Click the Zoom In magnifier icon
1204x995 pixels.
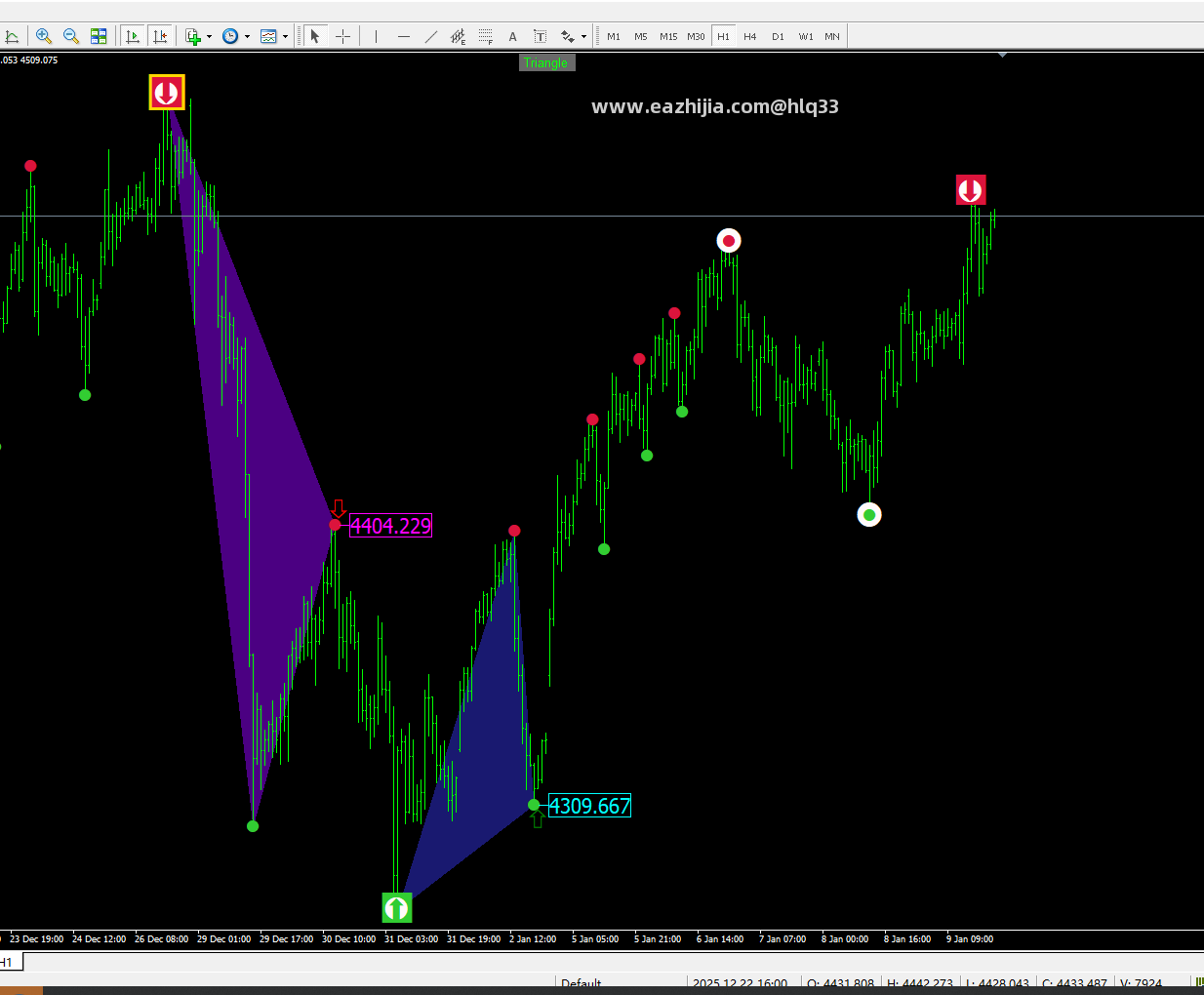click(x=43, y=36)
